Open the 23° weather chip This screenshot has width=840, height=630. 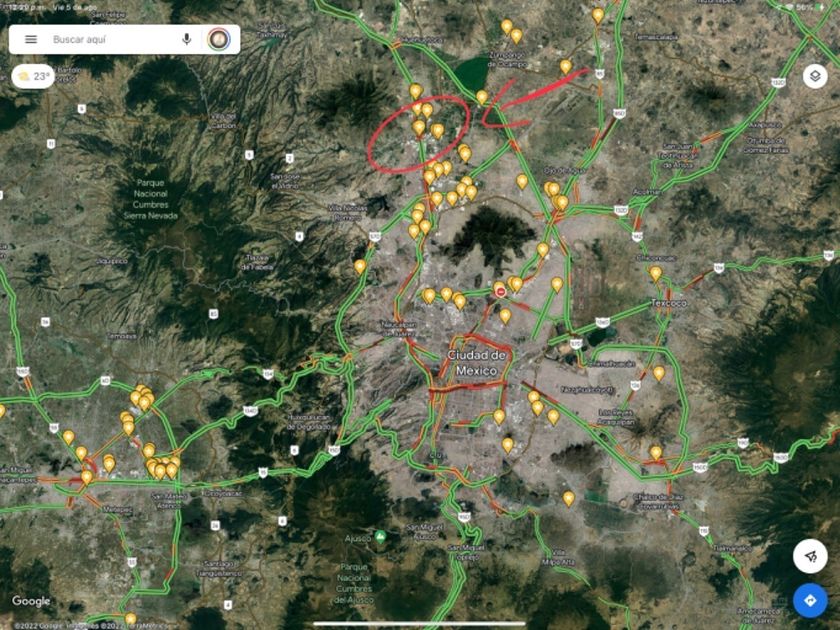click(33, 77)
